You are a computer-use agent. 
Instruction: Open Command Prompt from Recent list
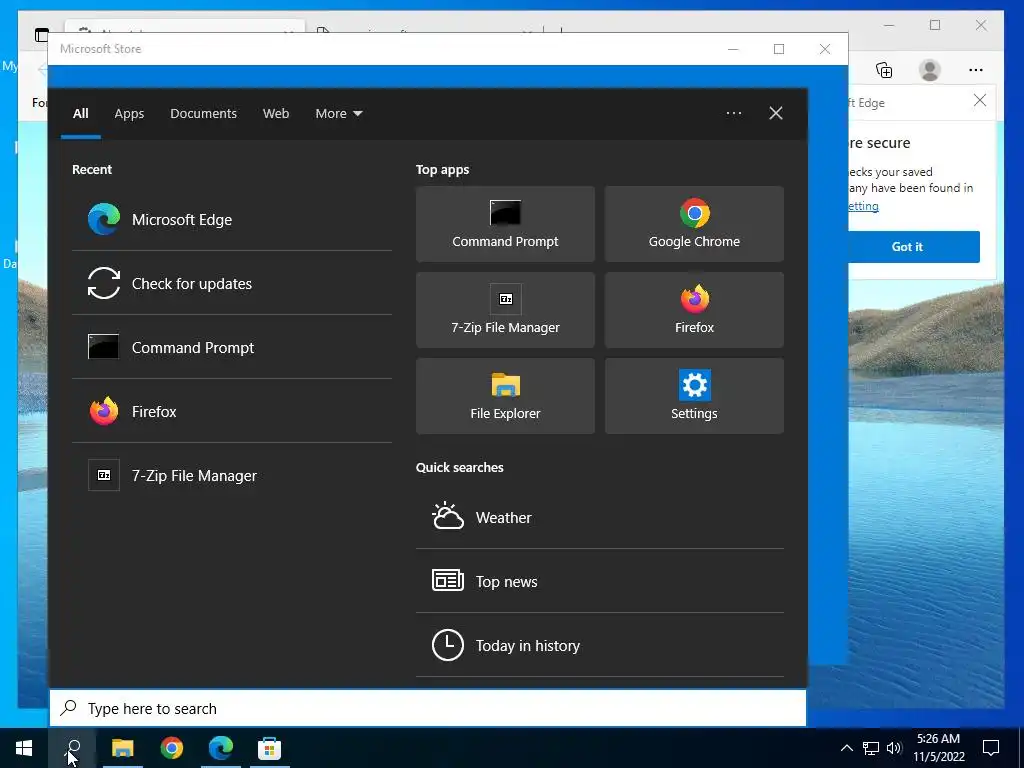click(x=231, y=347)
